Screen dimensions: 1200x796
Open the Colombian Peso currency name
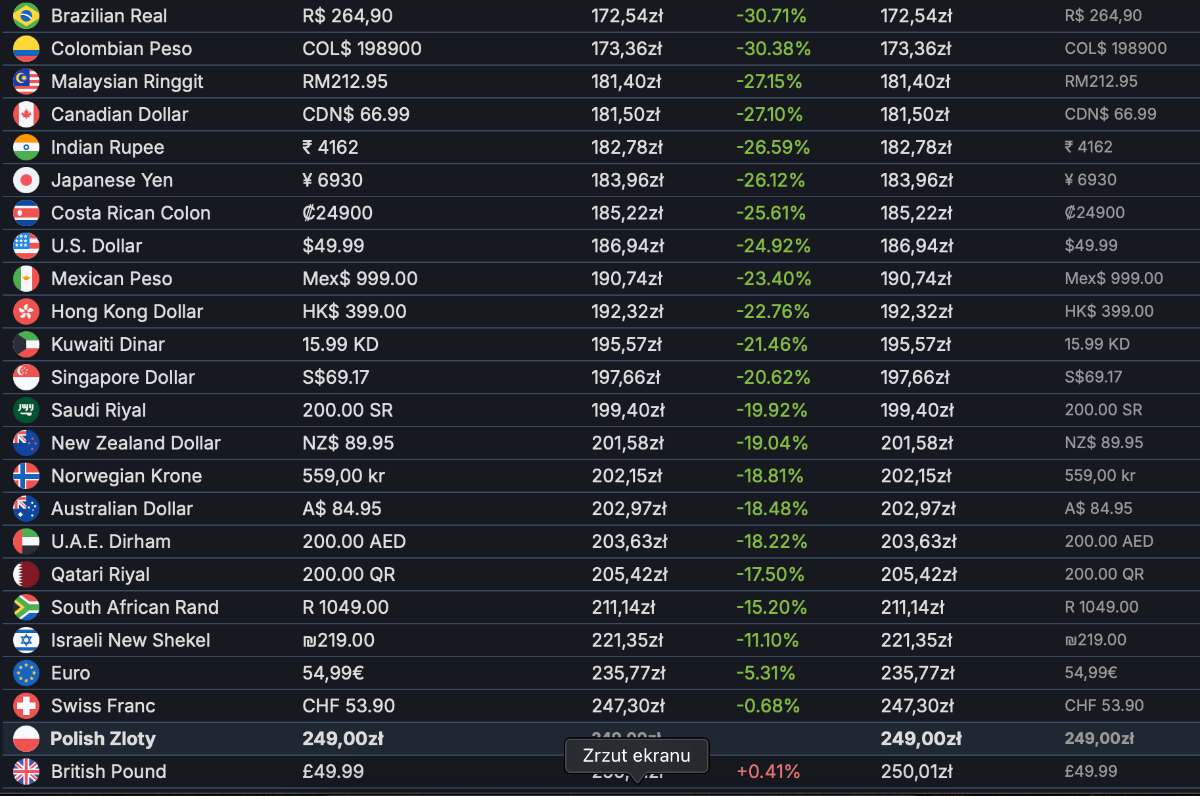[x=121, y=49]
